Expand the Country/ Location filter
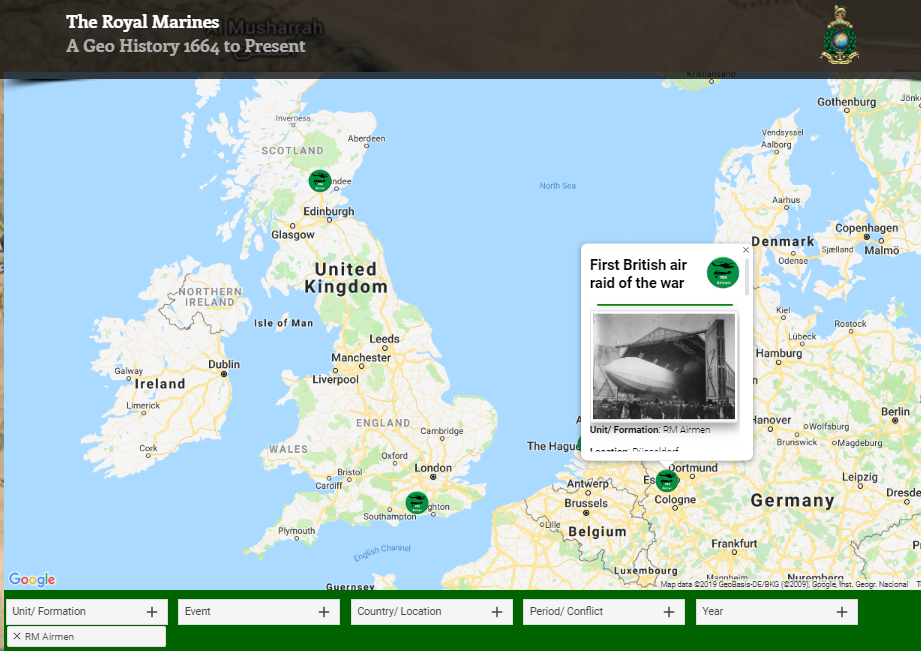 (432, 612)
